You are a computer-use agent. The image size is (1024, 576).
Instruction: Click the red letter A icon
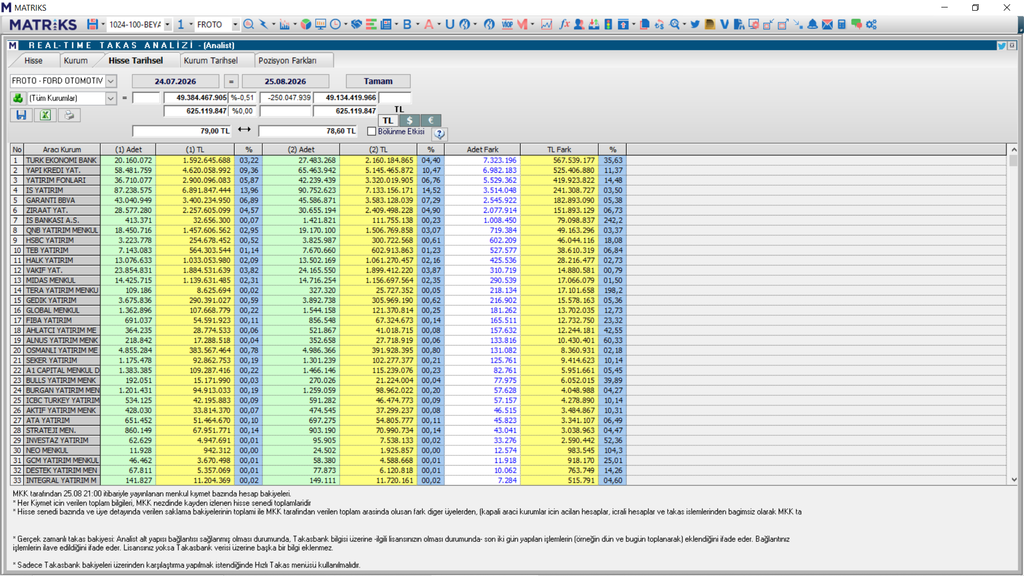pos(428,24)
